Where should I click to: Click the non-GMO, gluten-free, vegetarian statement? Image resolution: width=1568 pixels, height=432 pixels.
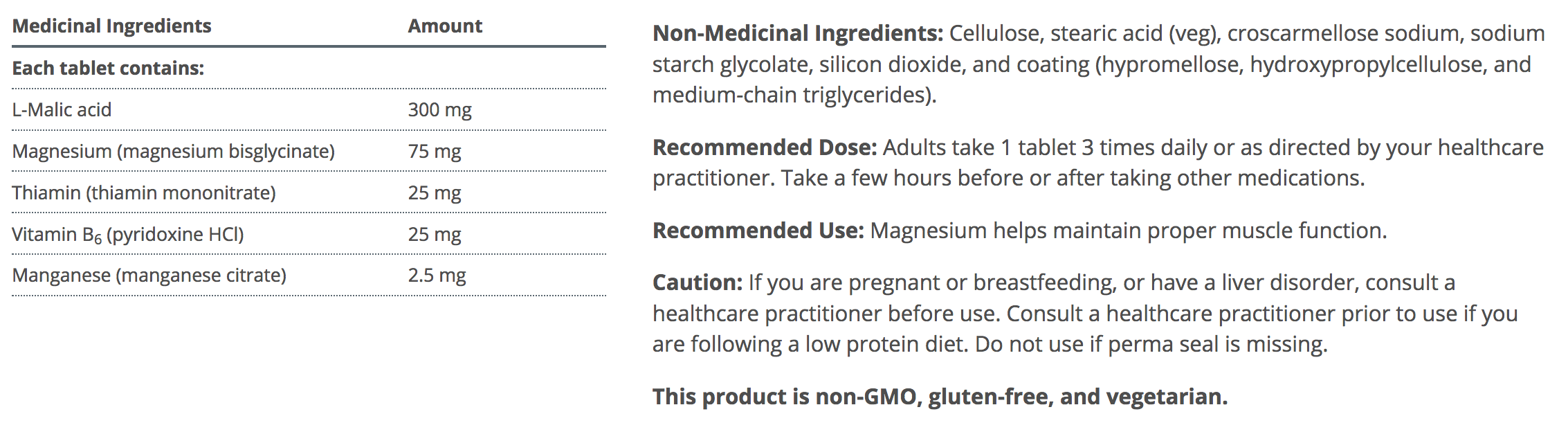coord(940,397)
